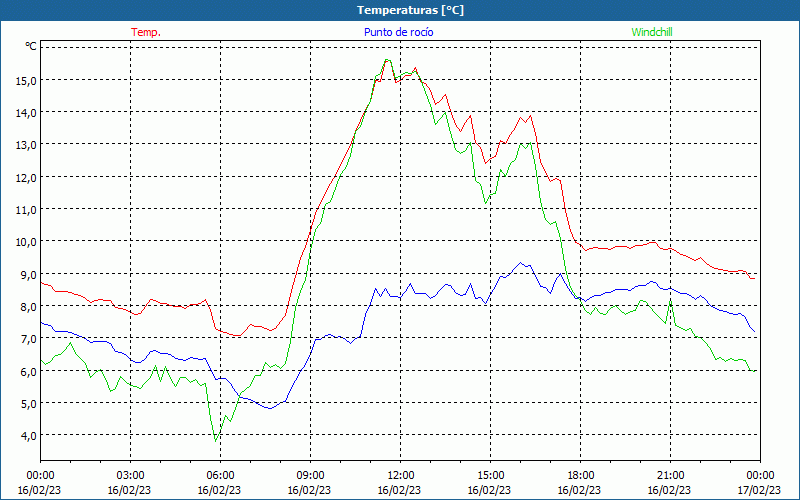Click the 4,0 y-axis value
800x500 pixels.
click(29, 435)
